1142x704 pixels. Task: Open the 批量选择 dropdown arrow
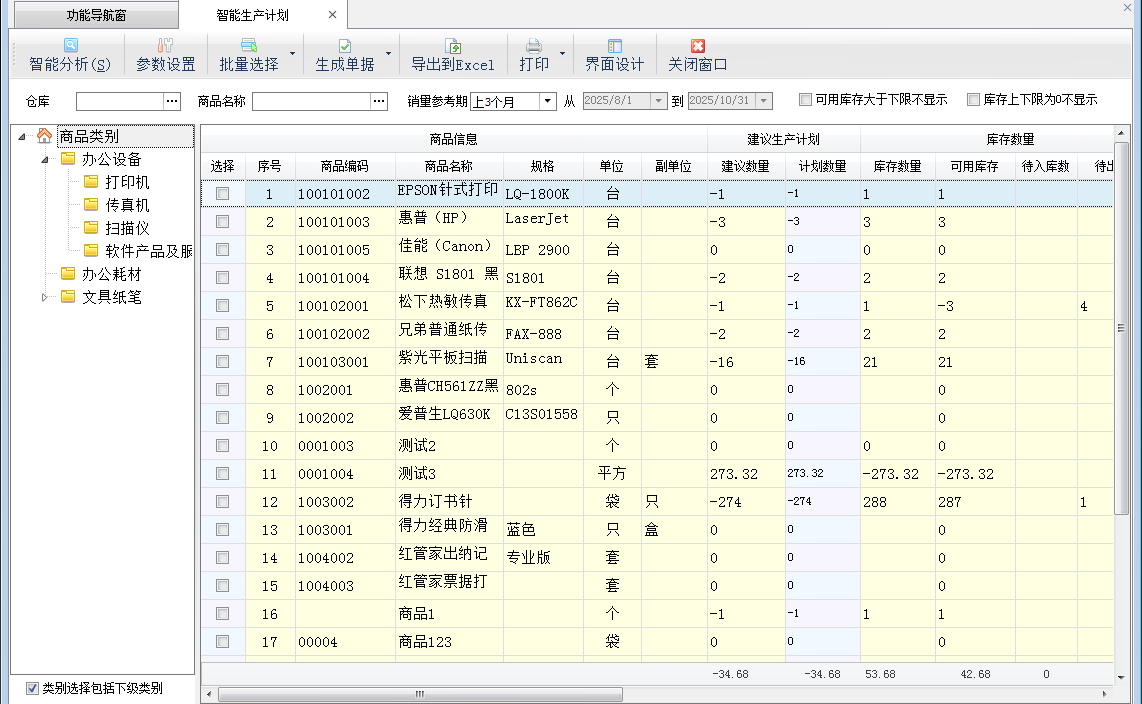(292, 54)
